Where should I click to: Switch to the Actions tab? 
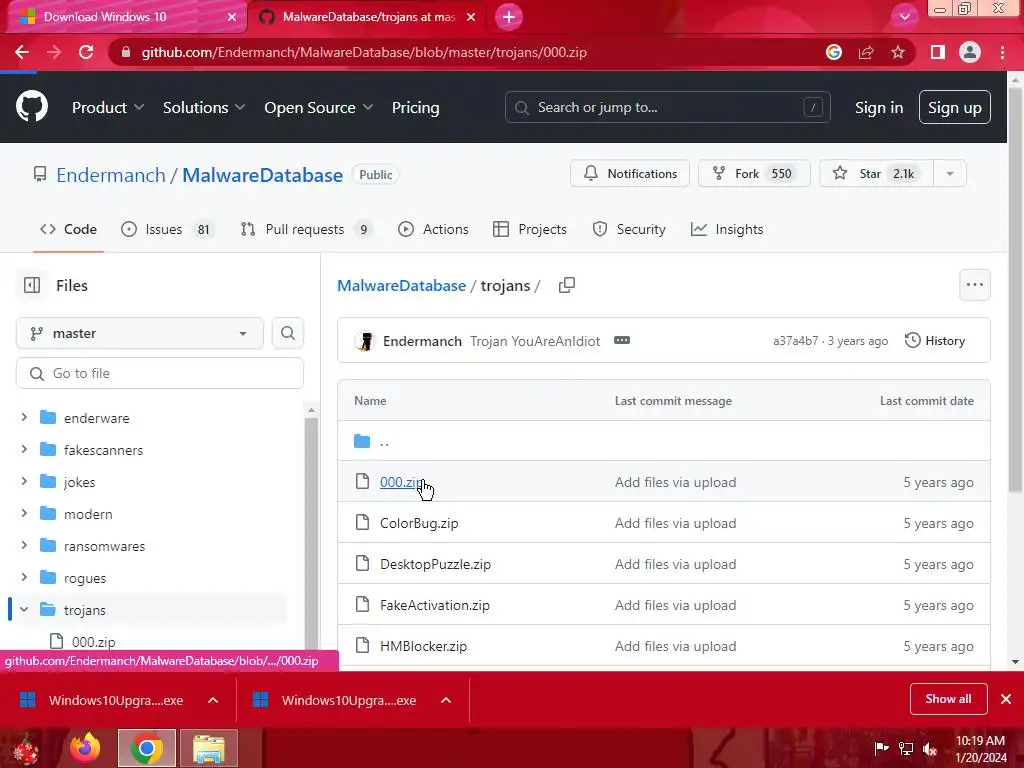(x=434, y=229)
